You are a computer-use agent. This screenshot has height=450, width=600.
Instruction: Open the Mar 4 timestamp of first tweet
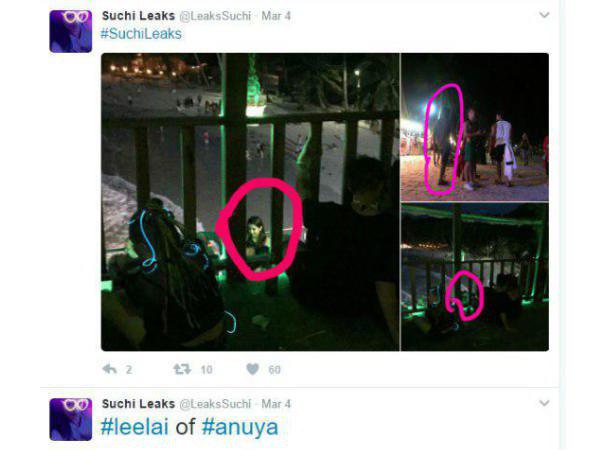276,16
